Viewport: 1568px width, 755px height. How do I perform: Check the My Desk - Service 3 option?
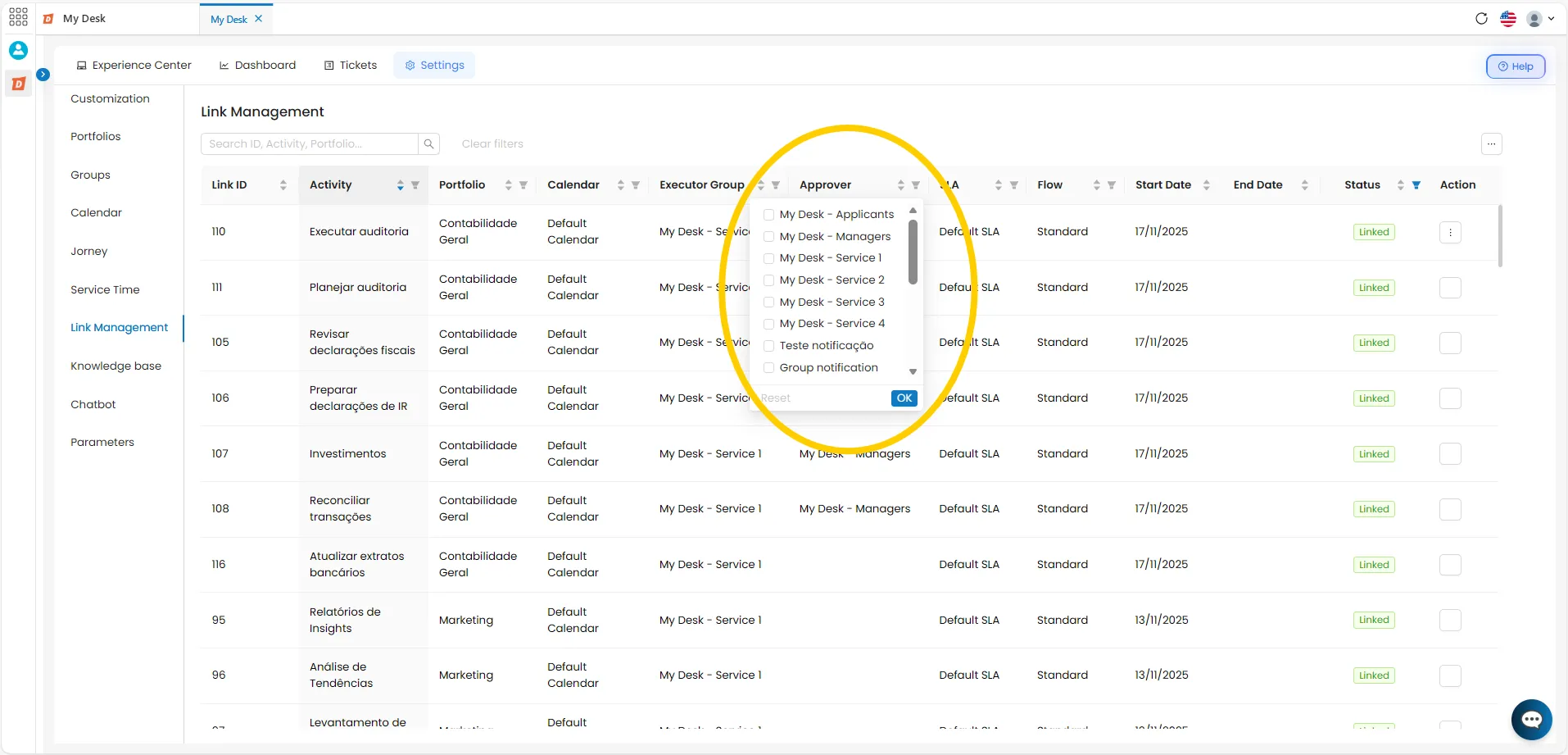click(x=768, y=302)
